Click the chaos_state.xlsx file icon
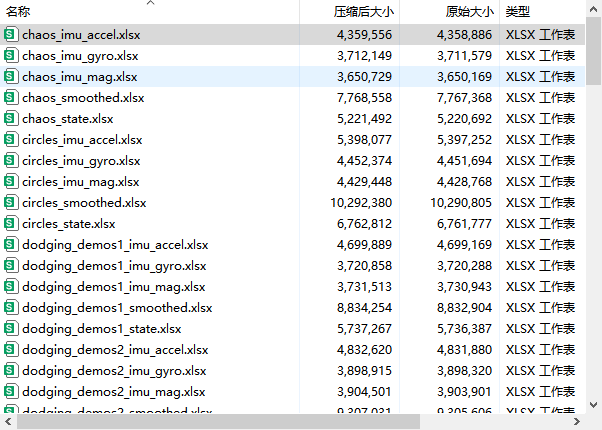The height and width of the screenshot is (430, 602). (x=11, y=119)
